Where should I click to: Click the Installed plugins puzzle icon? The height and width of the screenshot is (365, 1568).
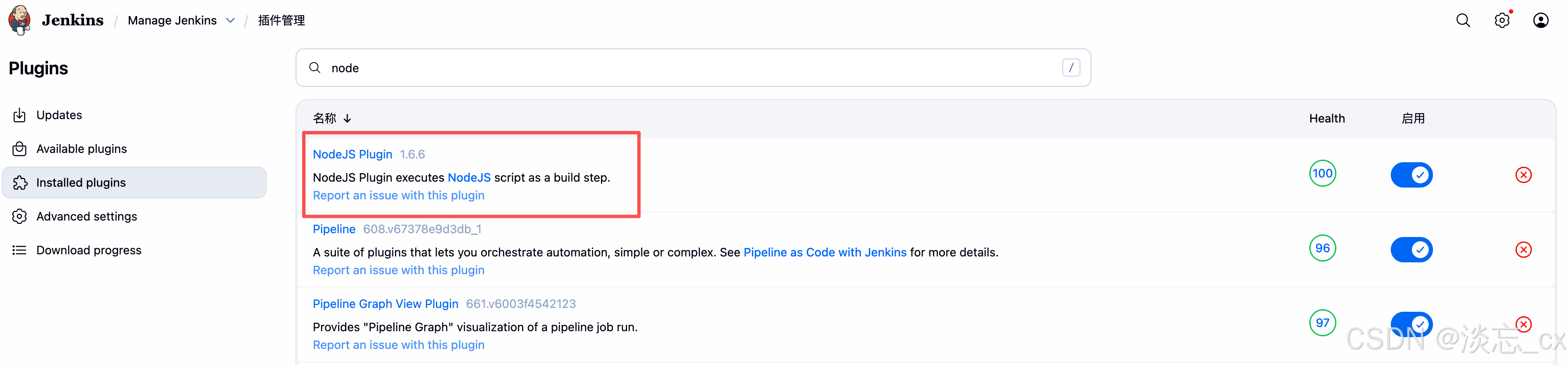[19, 183]
